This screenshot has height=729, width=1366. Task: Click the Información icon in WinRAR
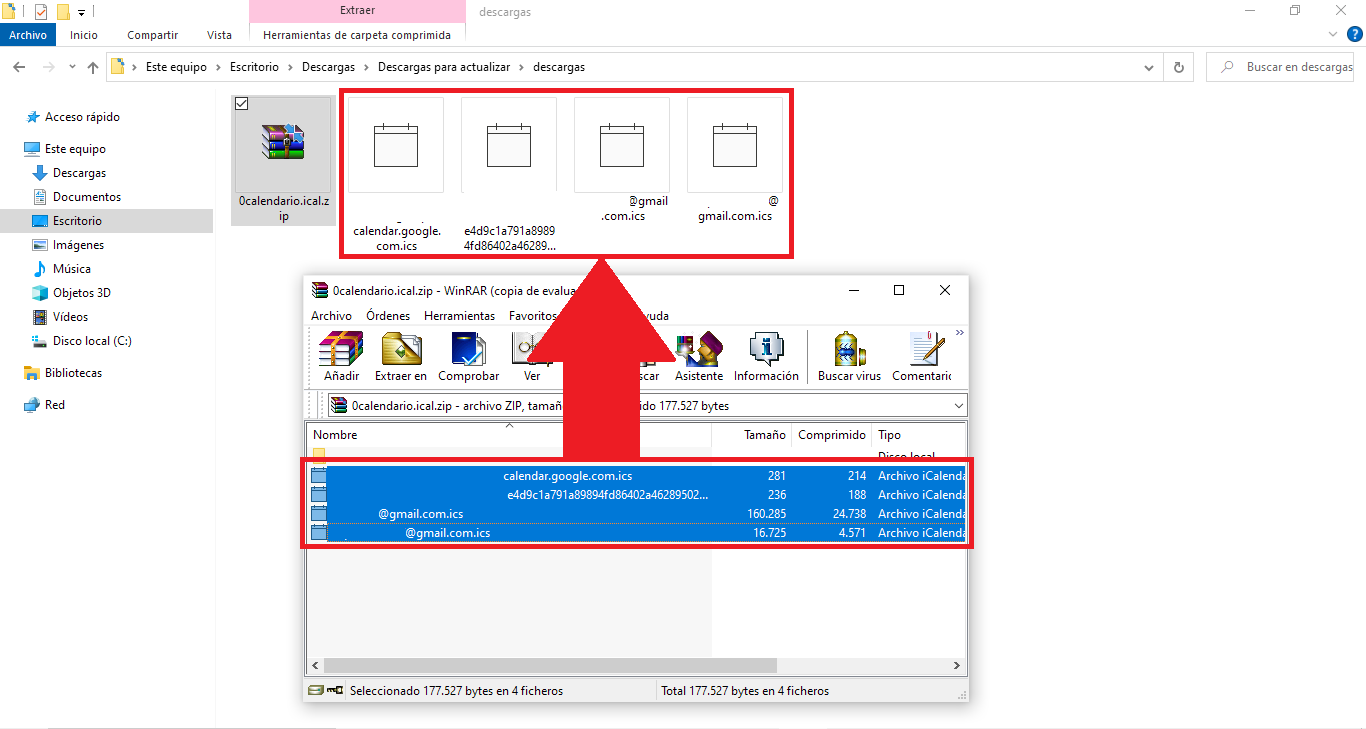(766, 357)
